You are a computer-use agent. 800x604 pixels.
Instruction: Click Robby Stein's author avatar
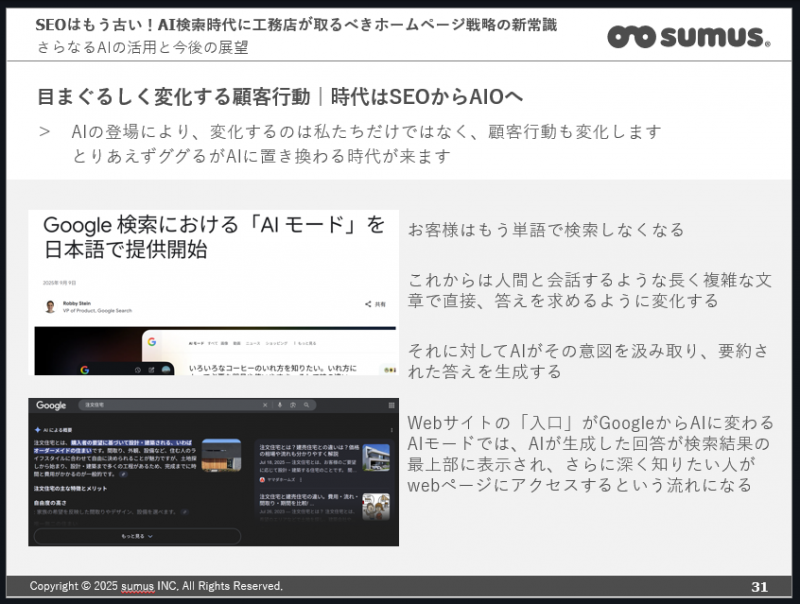(49, 306)
